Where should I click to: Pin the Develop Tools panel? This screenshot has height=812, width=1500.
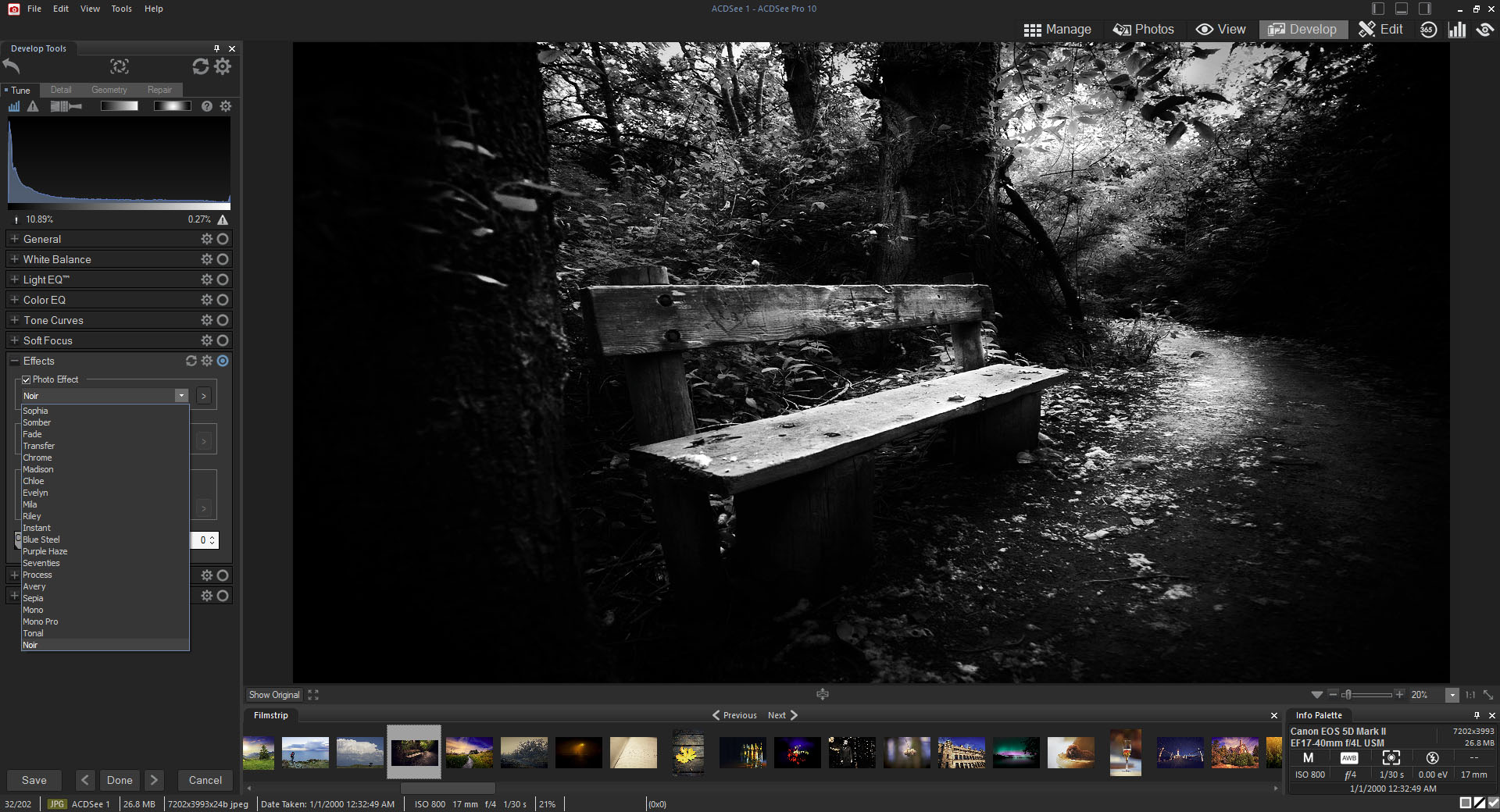pyautogui.click(x=216, y=48)
